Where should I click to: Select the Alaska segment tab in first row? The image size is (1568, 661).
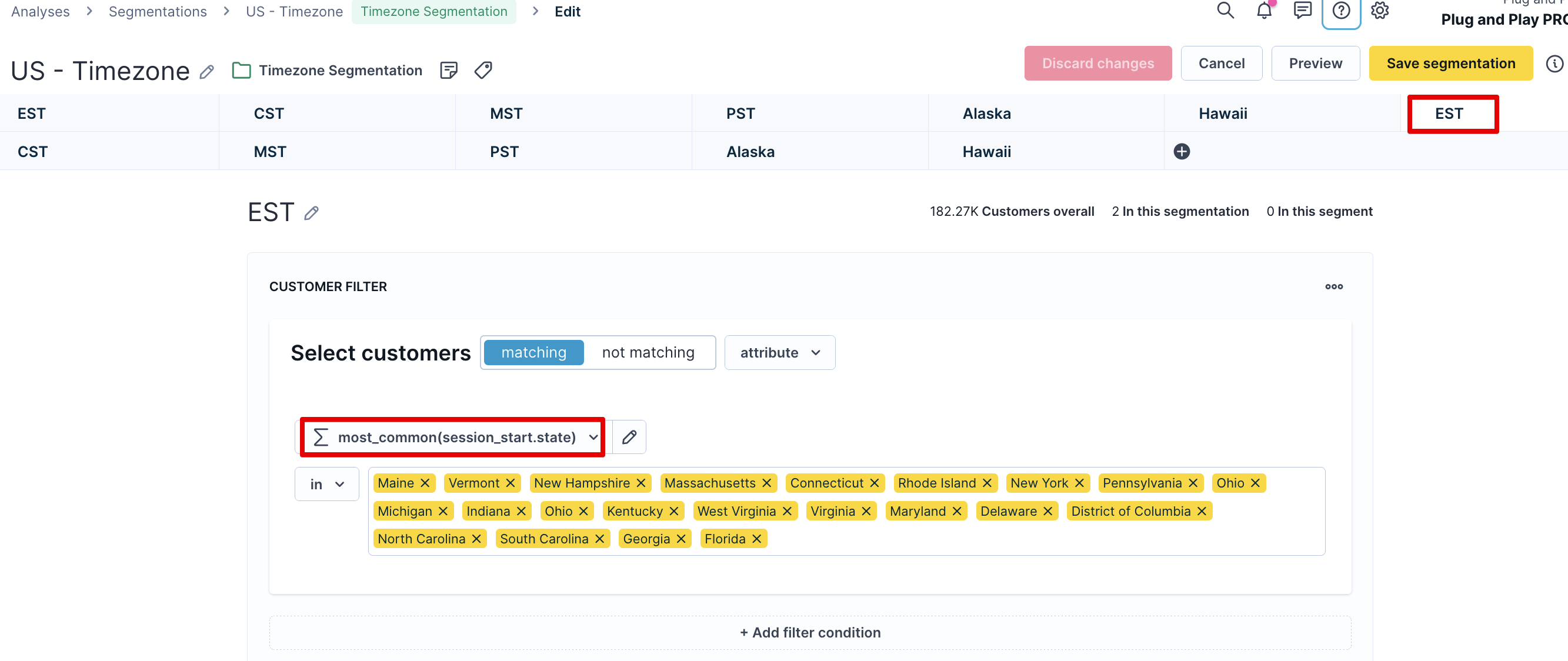click(986, 113)
